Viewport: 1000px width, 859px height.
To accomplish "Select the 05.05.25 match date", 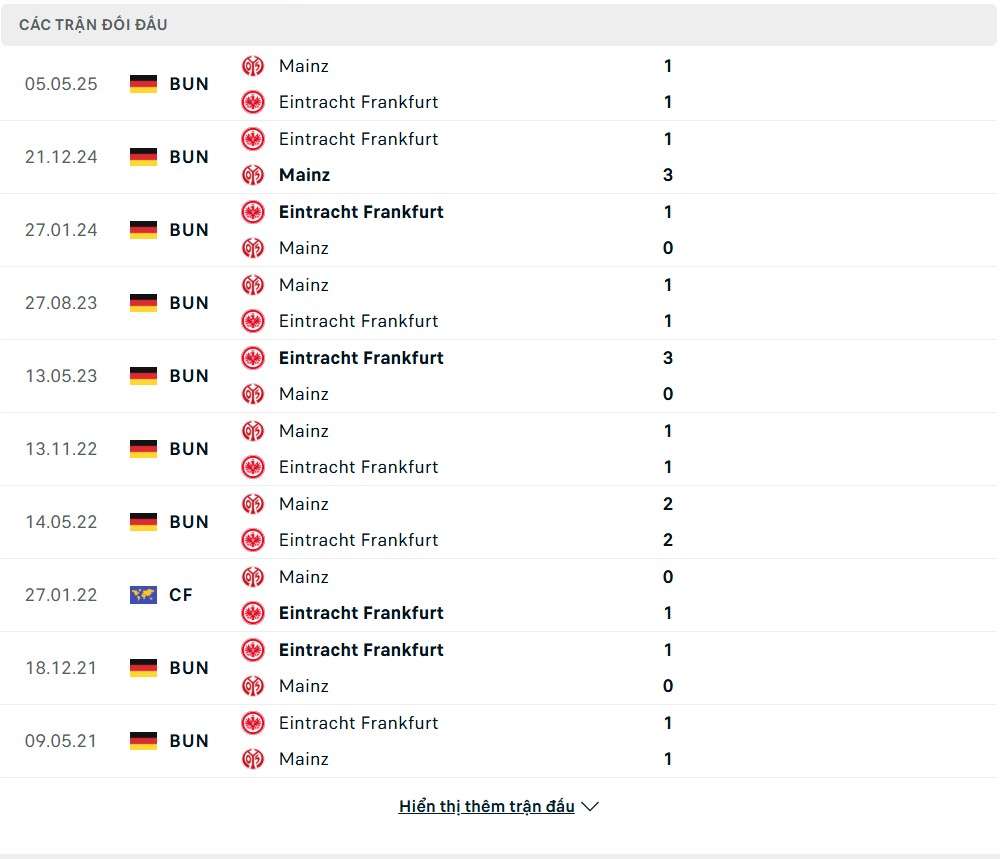I will (x=61, y=84).
